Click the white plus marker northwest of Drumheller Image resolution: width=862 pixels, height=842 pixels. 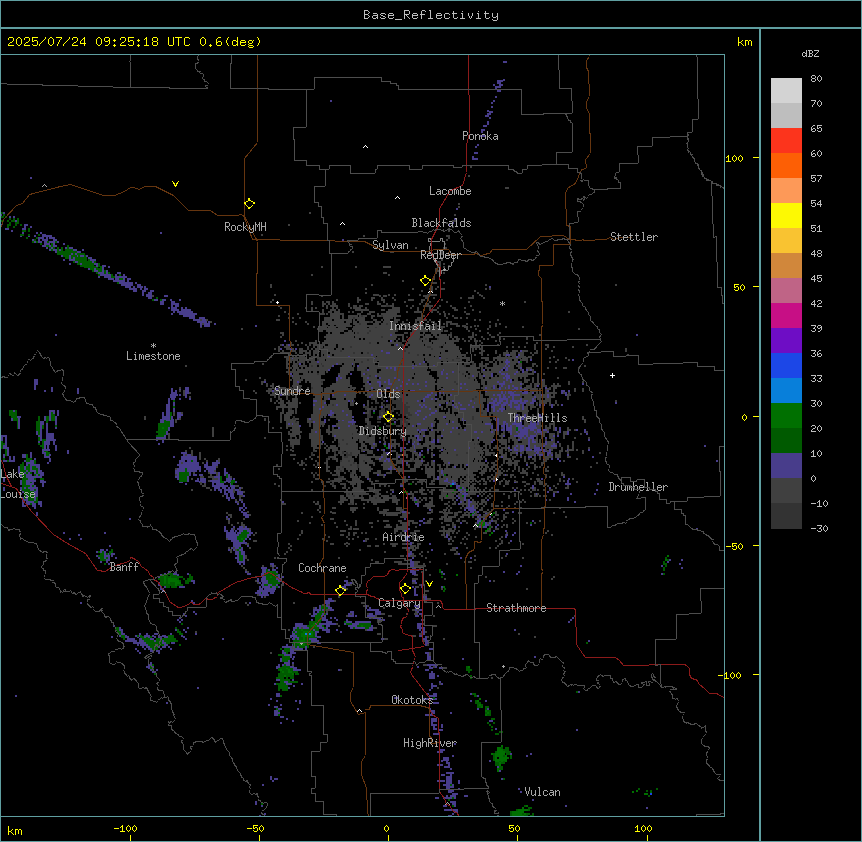click(x=612, y=375)
